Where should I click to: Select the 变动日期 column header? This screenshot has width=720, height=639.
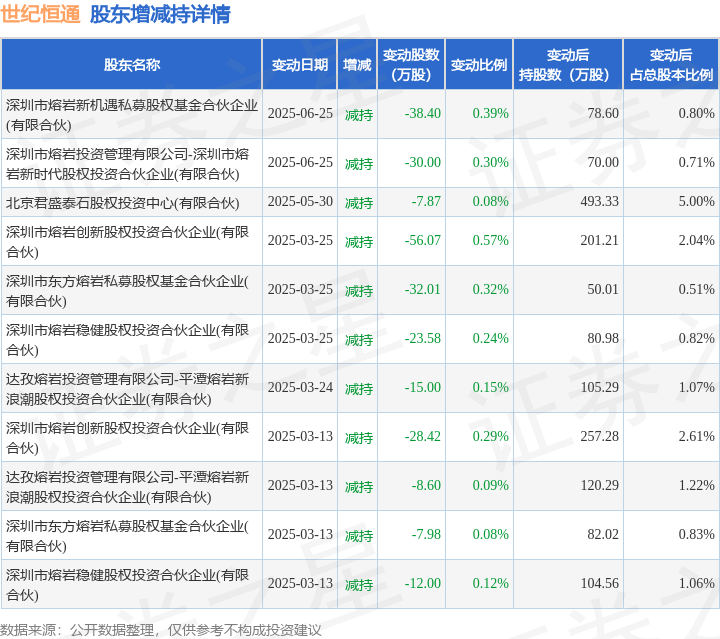pos(300,65)
